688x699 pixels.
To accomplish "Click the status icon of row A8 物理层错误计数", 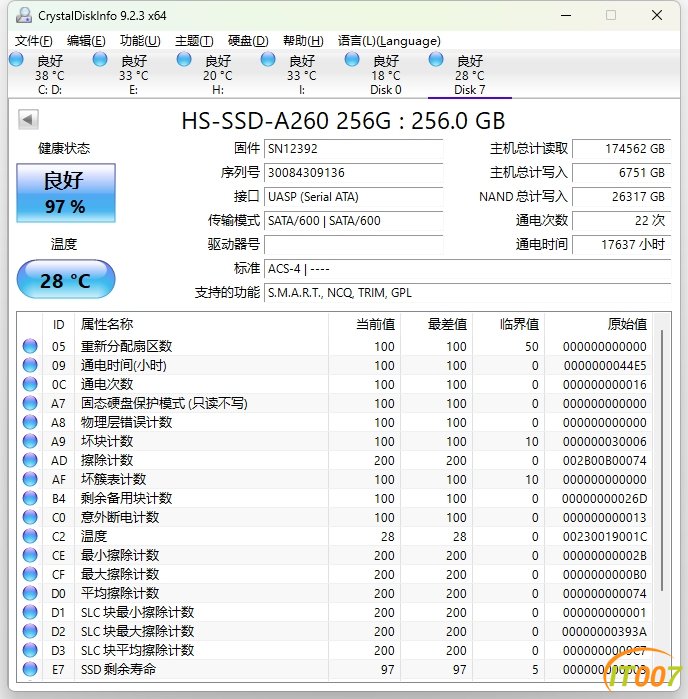I will tap(30, 422).
